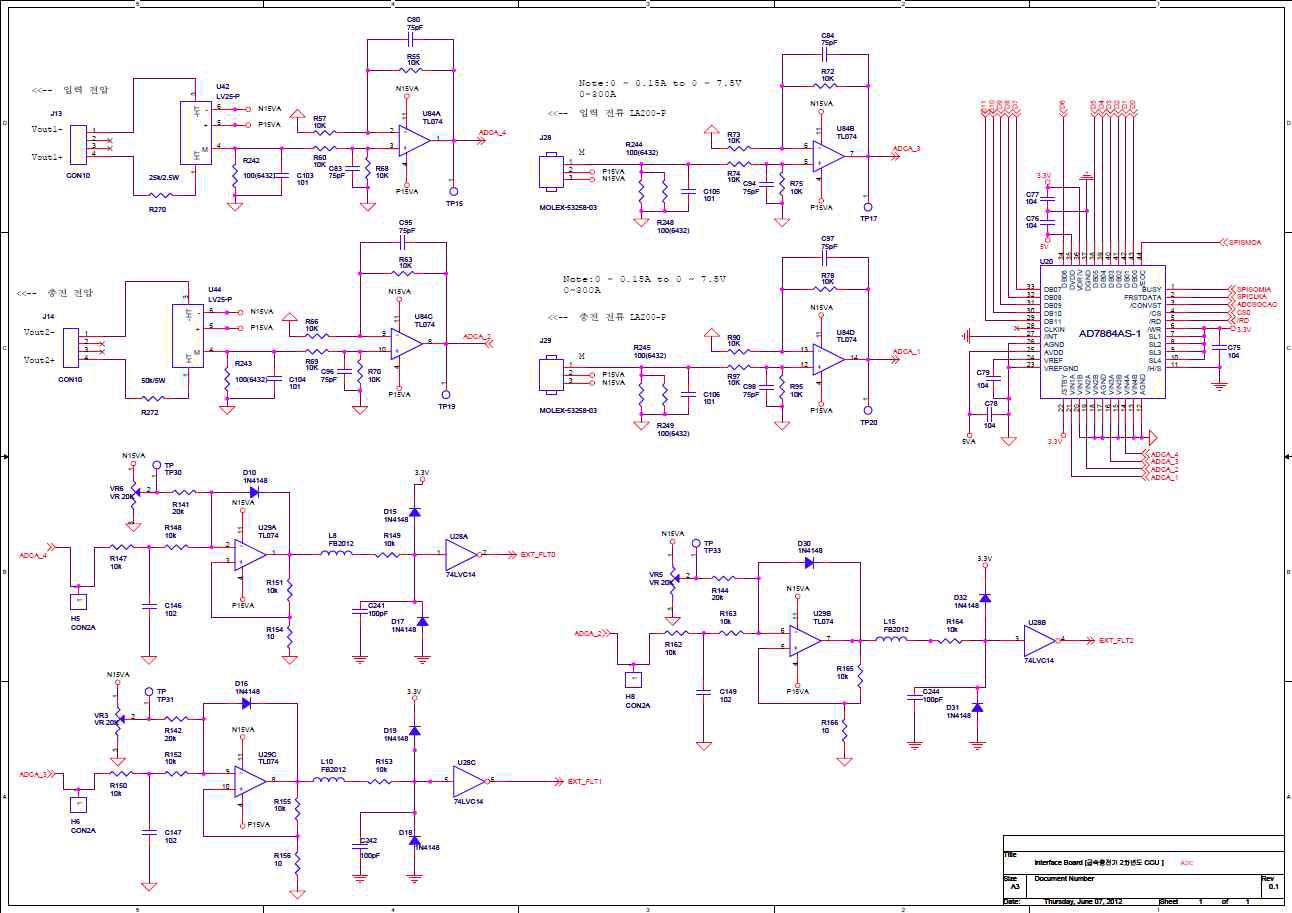The image size is (1292, 913).
Task: Click the SPICLKA net label
Action: click(1251, 297)
